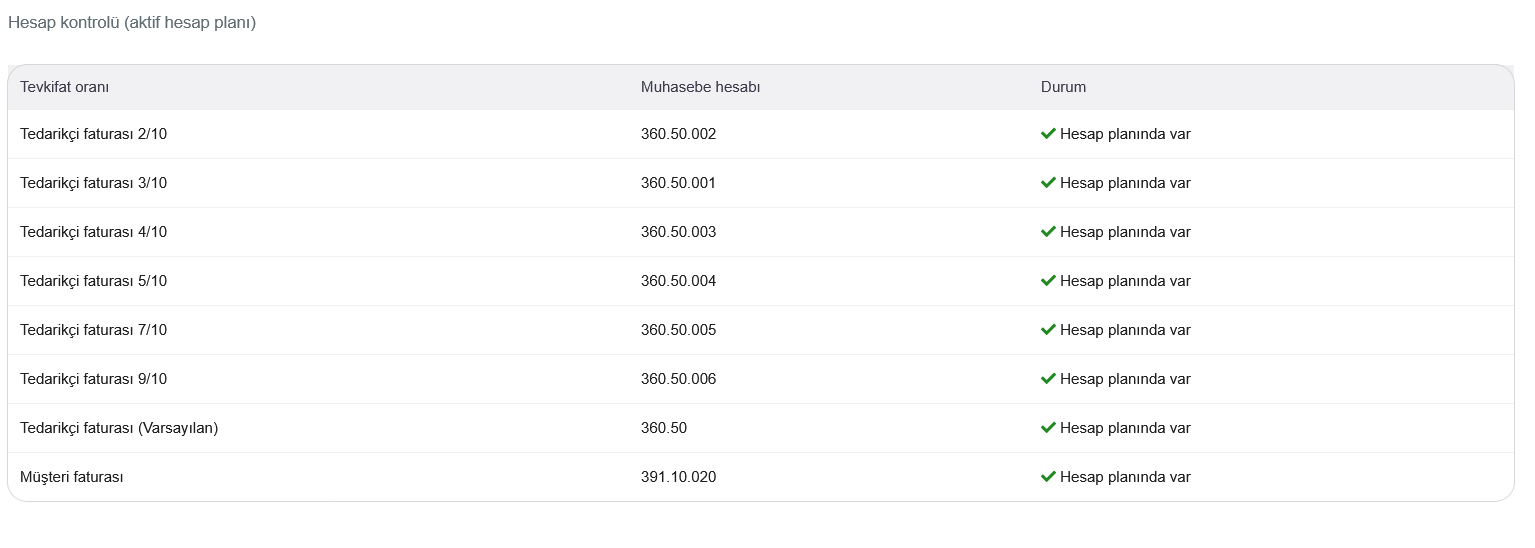Click green checkmark for Tedarikçi faturası 5/10
1535x548 pixels.
[x=1048, y=281]
